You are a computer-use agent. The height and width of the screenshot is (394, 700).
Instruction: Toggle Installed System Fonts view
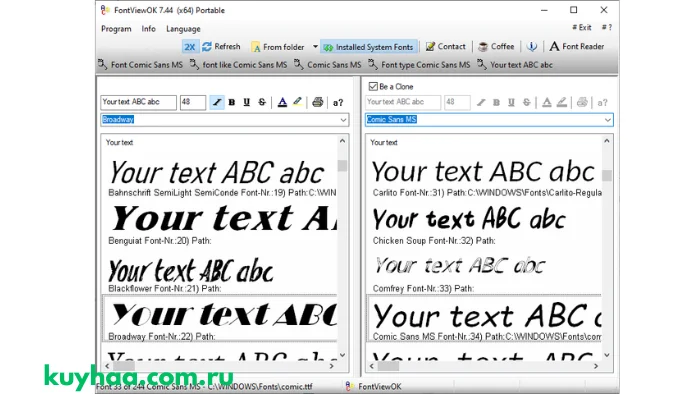tap(369, 47)
